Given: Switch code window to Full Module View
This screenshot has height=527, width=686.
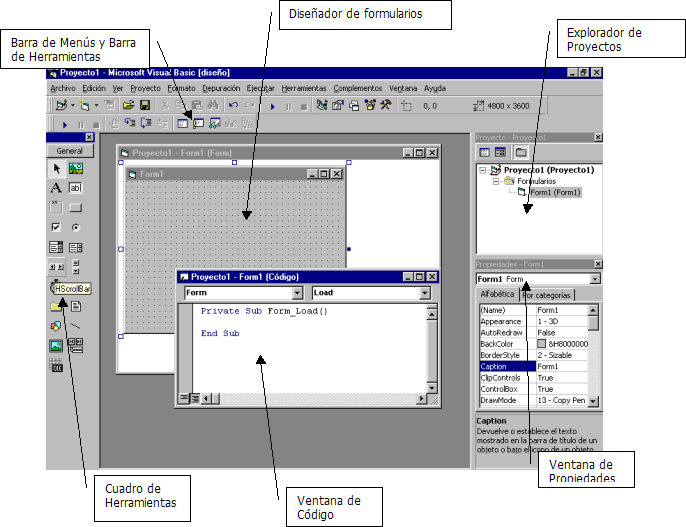Looking at the screenshot, I should [x=195, y=398].
